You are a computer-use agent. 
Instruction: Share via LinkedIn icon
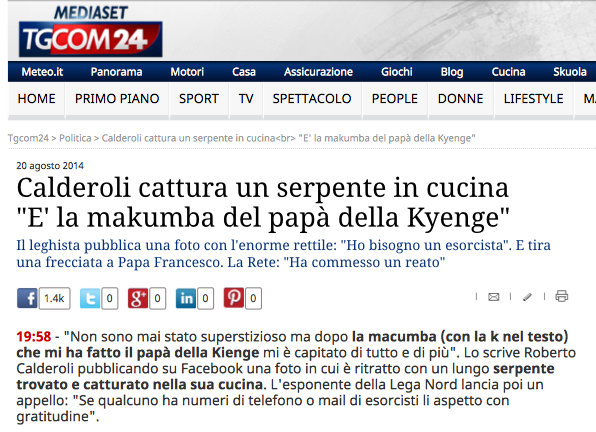point(185,298)
